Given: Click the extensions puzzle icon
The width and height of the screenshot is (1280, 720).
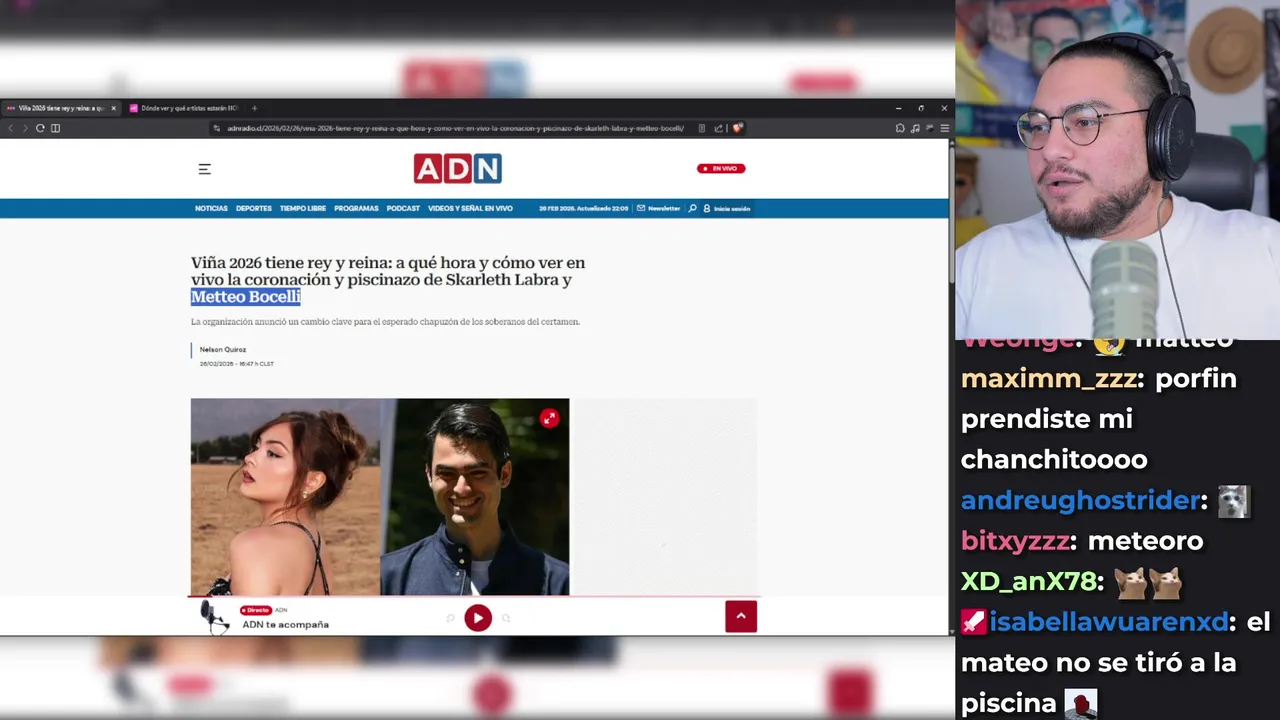Looking at the screenshot, I should pyautogui.click(x=900, y=128).
